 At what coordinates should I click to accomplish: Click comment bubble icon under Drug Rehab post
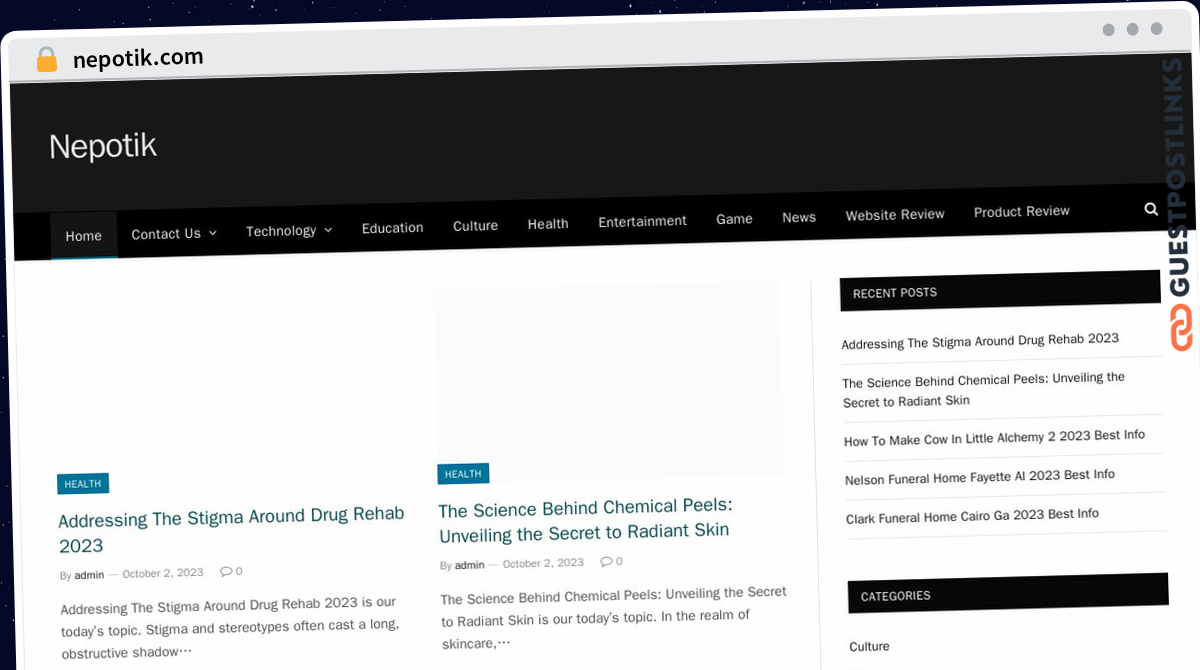pos(227,571)
